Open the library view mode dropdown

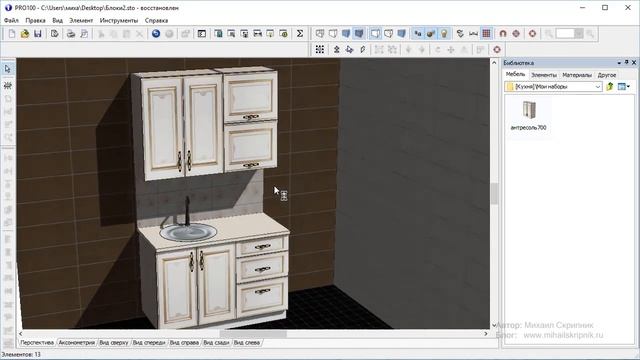tap(624, 87)
